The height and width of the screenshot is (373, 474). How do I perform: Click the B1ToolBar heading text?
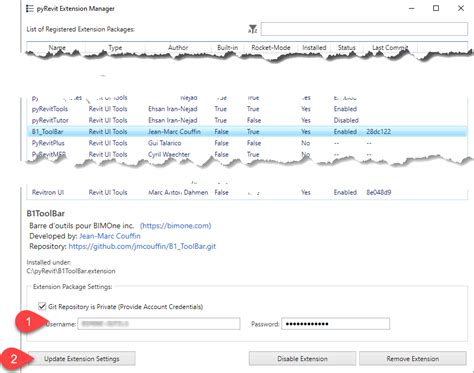(x=46, y=213)
